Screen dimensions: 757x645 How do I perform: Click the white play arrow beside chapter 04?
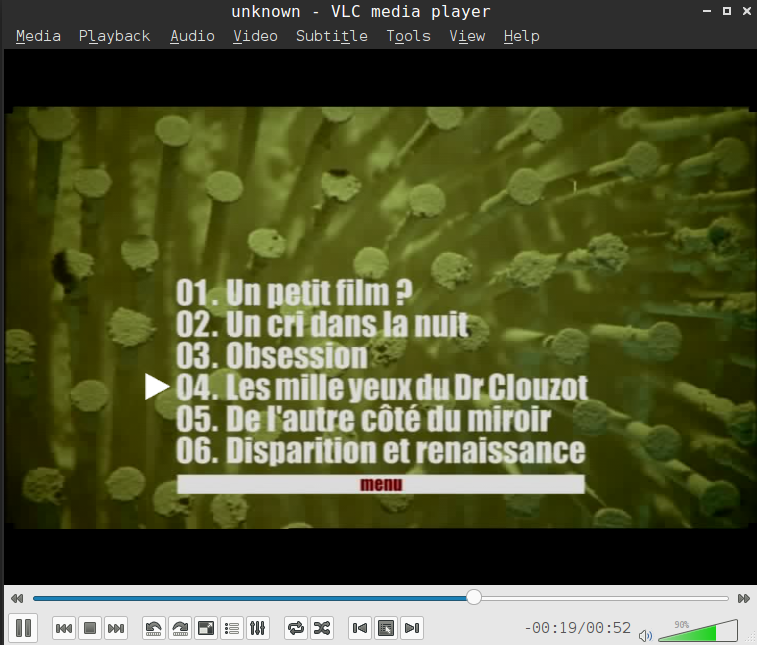[x=156, y=387]
